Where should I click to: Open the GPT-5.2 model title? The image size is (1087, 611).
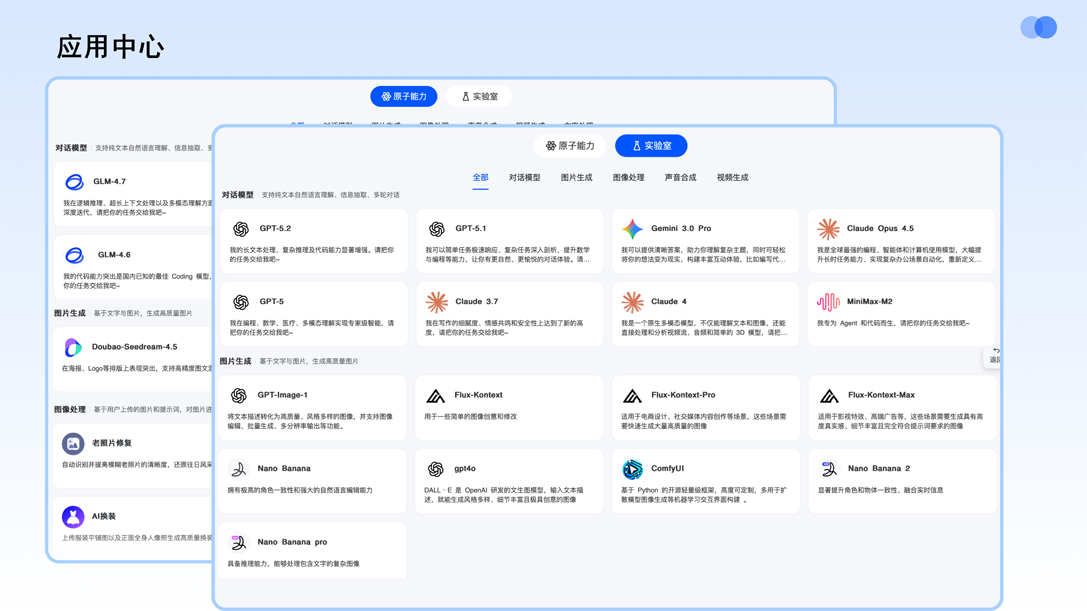(x=275, y=228)
